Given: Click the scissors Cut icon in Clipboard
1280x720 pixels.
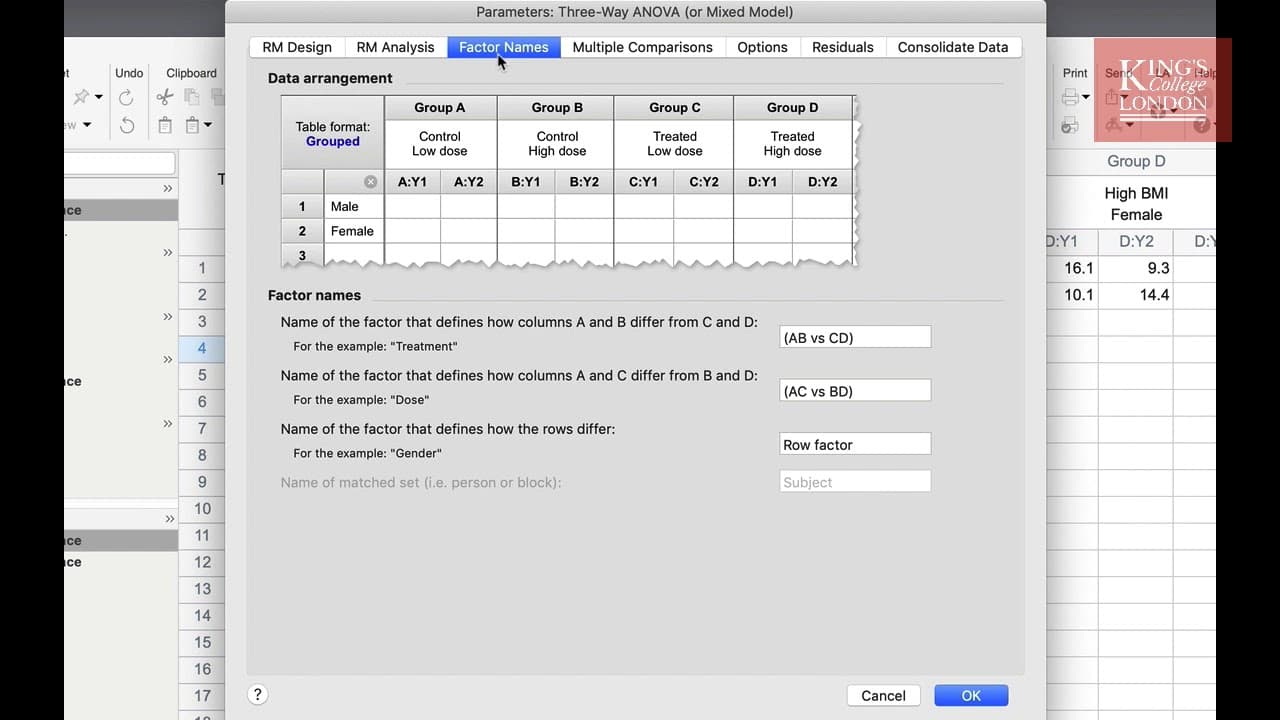Looking at the screenshot, I should point(165,97).
